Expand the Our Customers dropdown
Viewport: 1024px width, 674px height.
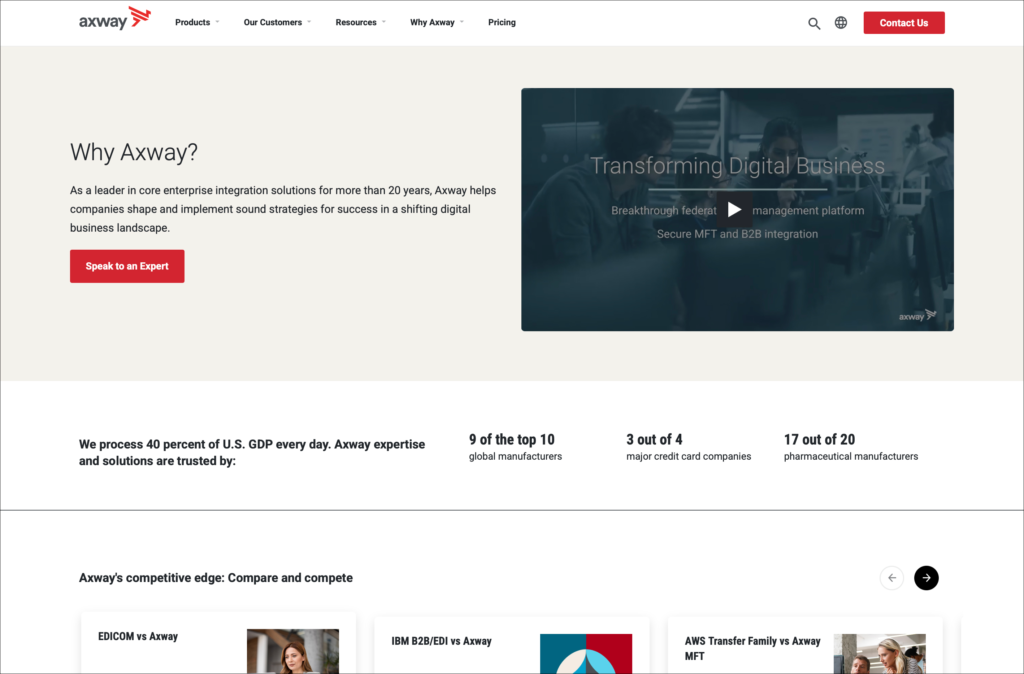point(277,22)
